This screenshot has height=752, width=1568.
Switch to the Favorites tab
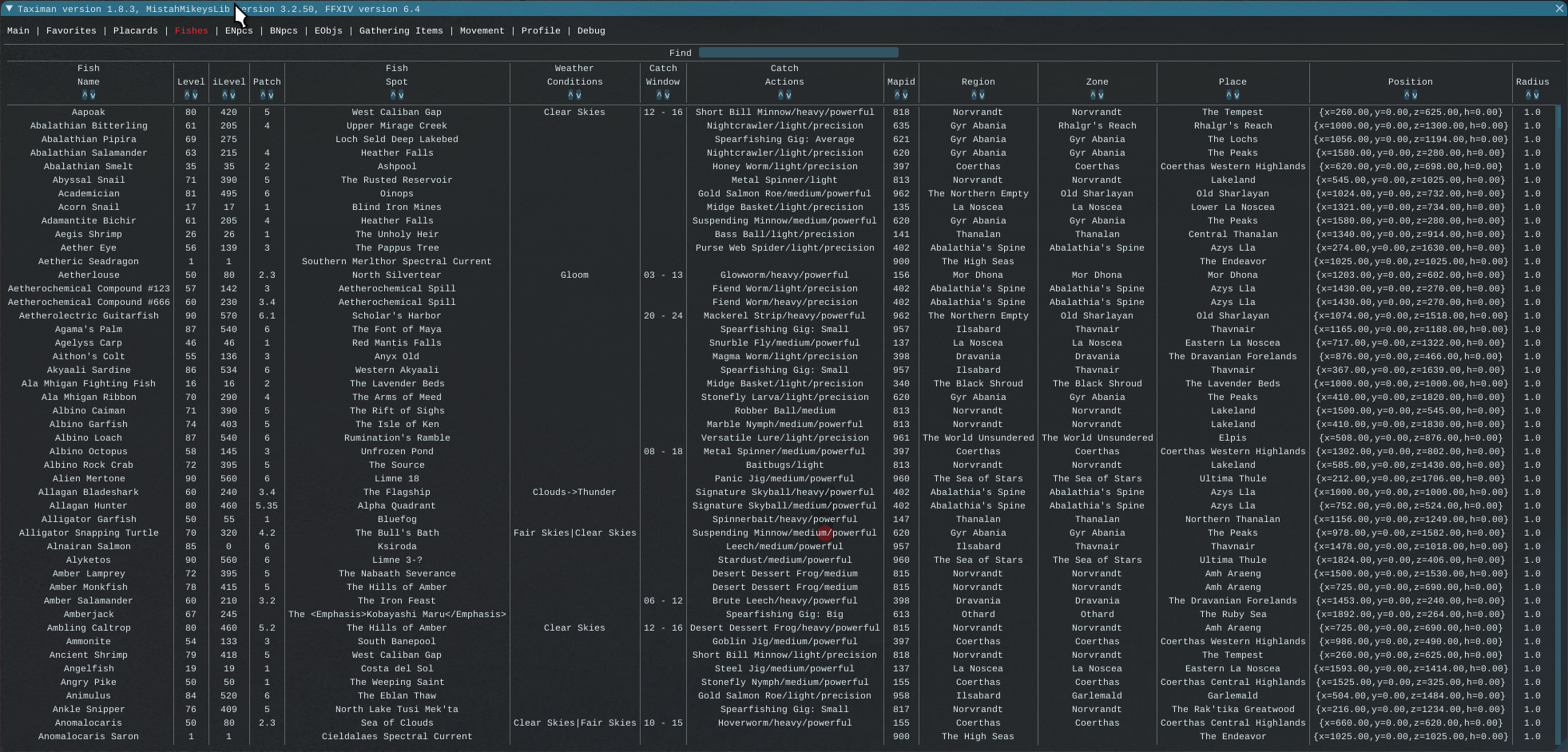click(x=71, y=31)
